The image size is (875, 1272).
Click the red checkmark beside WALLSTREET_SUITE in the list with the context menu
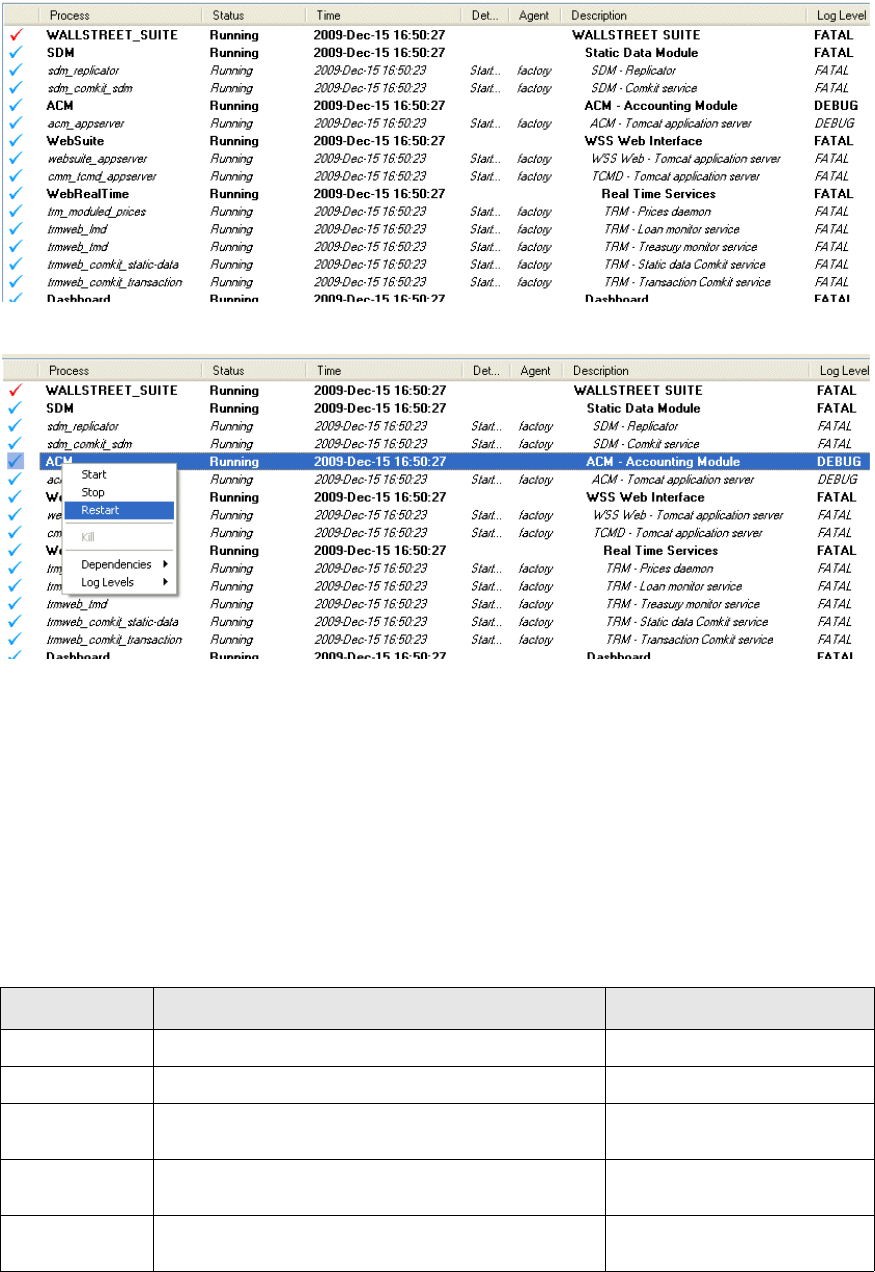coord(15,391)
